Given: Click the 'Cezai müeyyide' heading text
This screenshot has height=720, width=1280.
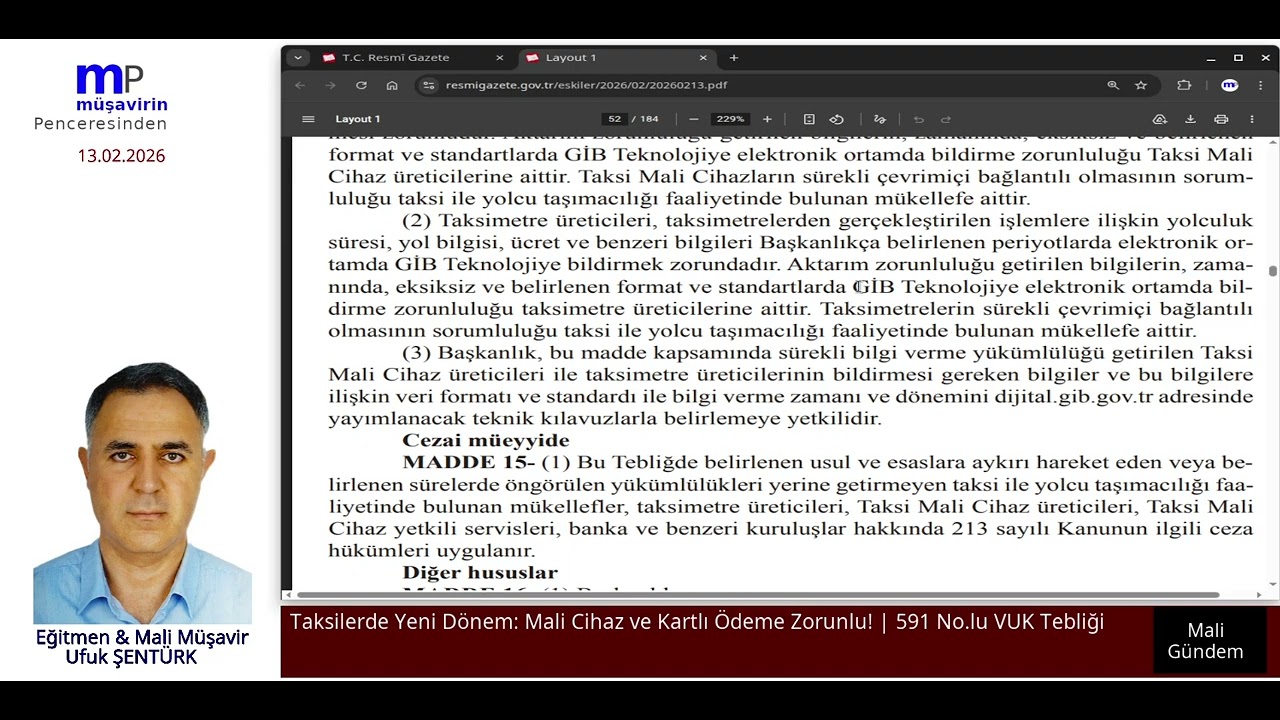Looking at the screenshot, I should click(x=485, y=440).
